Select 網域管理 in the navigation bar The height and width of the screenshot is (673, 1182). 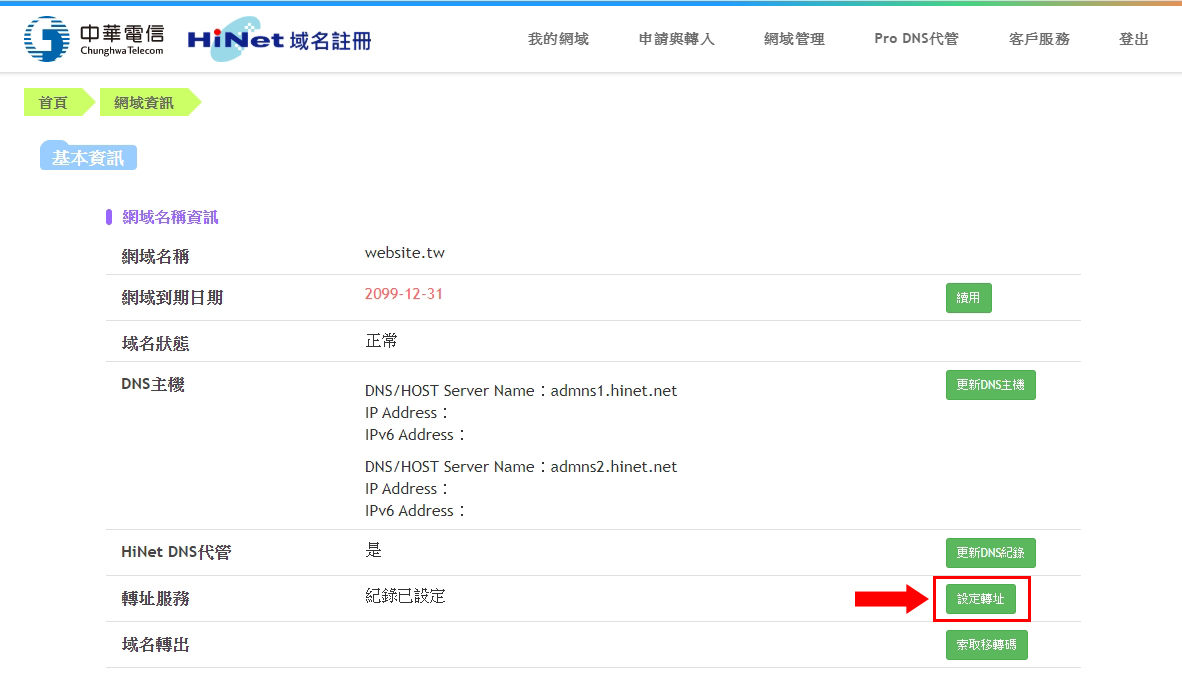coord(794,39)
